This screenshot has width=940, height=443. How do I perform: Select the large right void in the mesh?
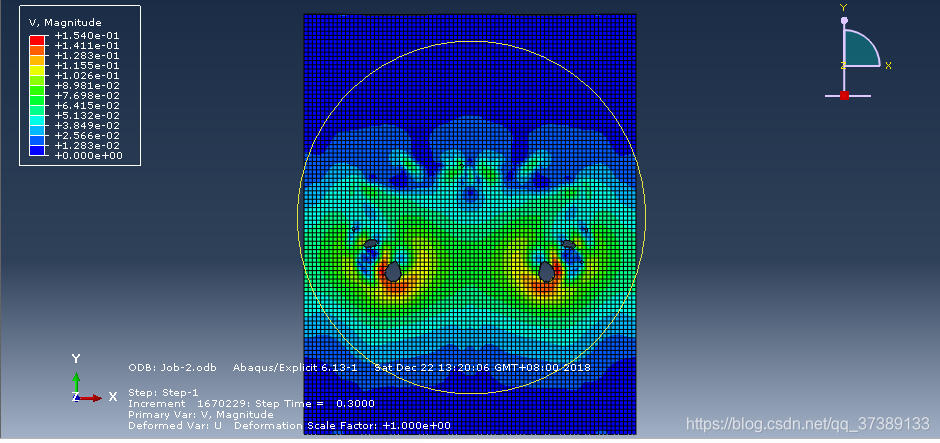tap(546, 271)
